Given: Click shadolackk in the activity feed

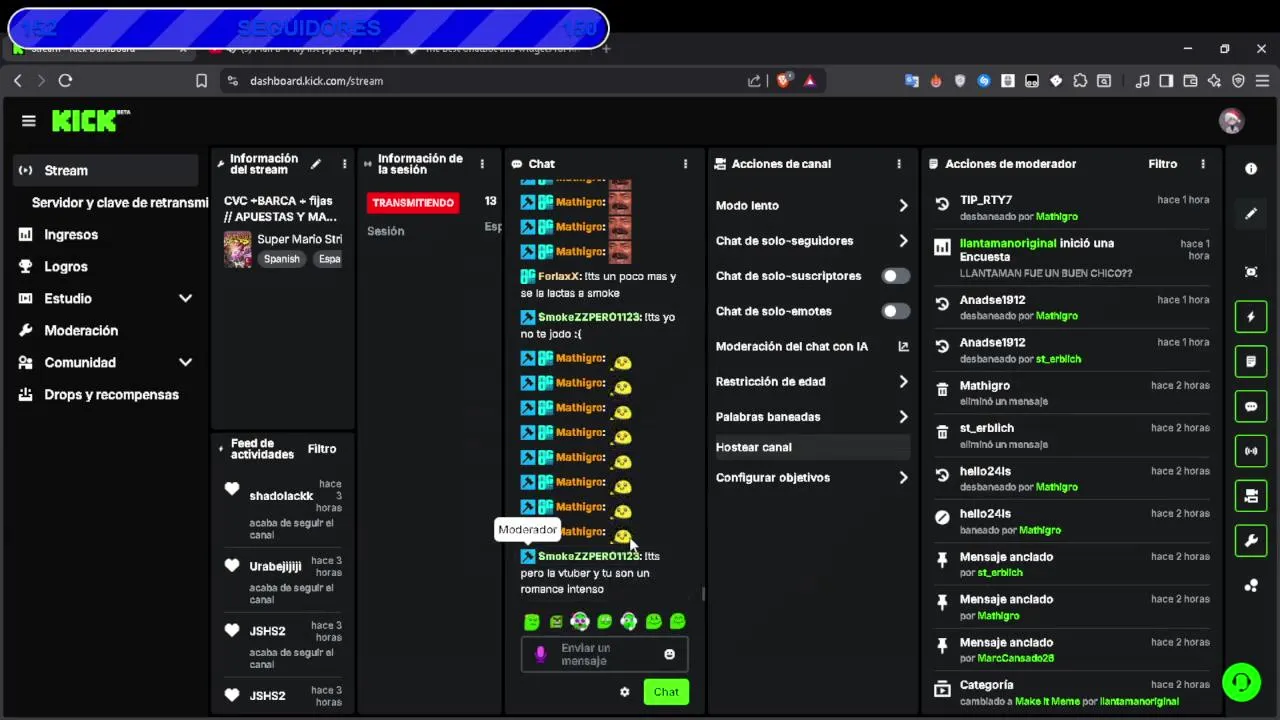Looking at the screenshot, I should coord(281,496).
